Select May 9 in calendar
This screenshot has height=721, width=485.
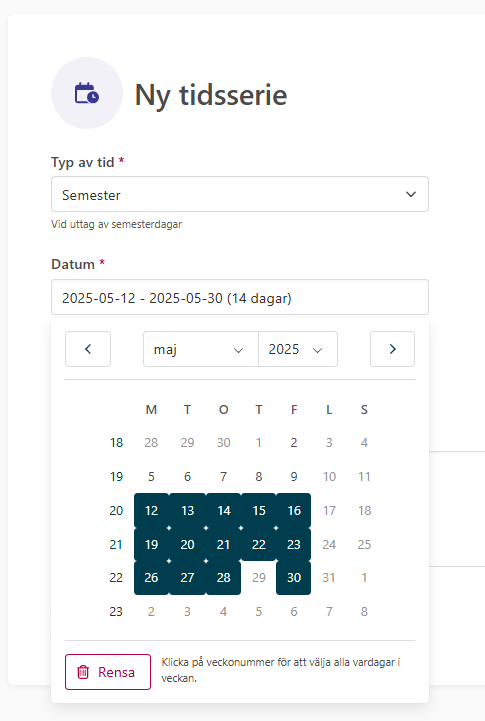[294, 476]
